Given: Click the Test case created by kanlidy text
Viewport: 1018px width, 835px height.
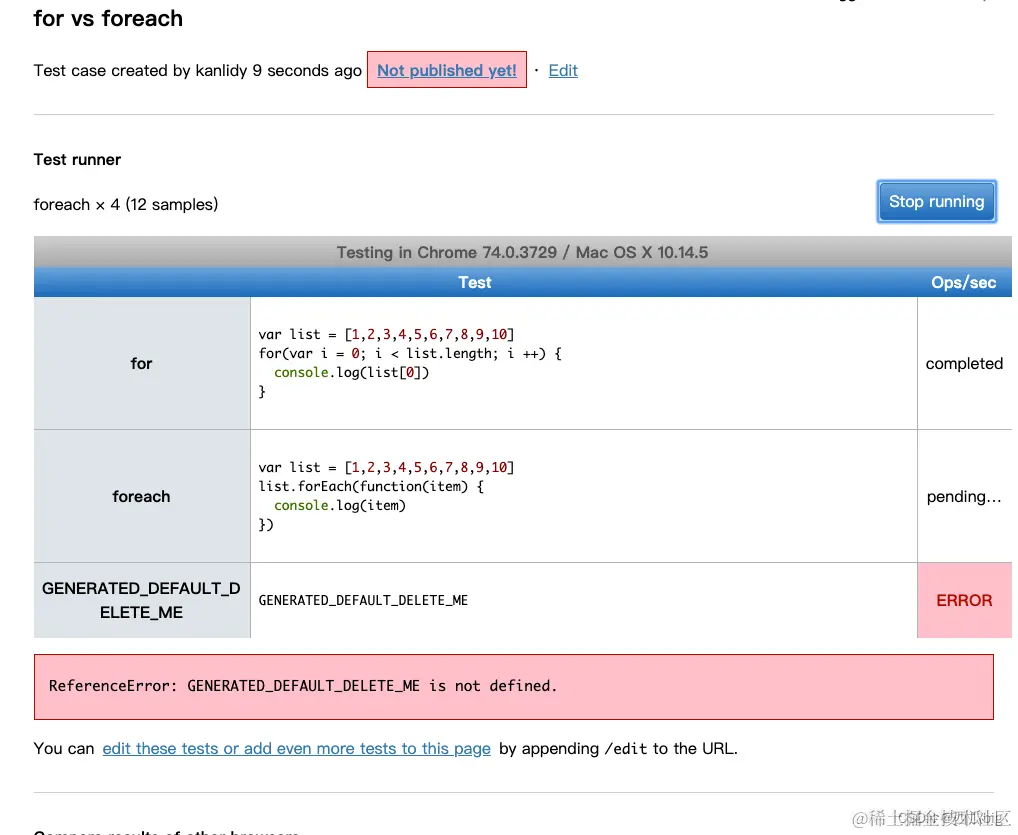Looking at the screenshot, I should pyautogui.click(x=197, y=70).
